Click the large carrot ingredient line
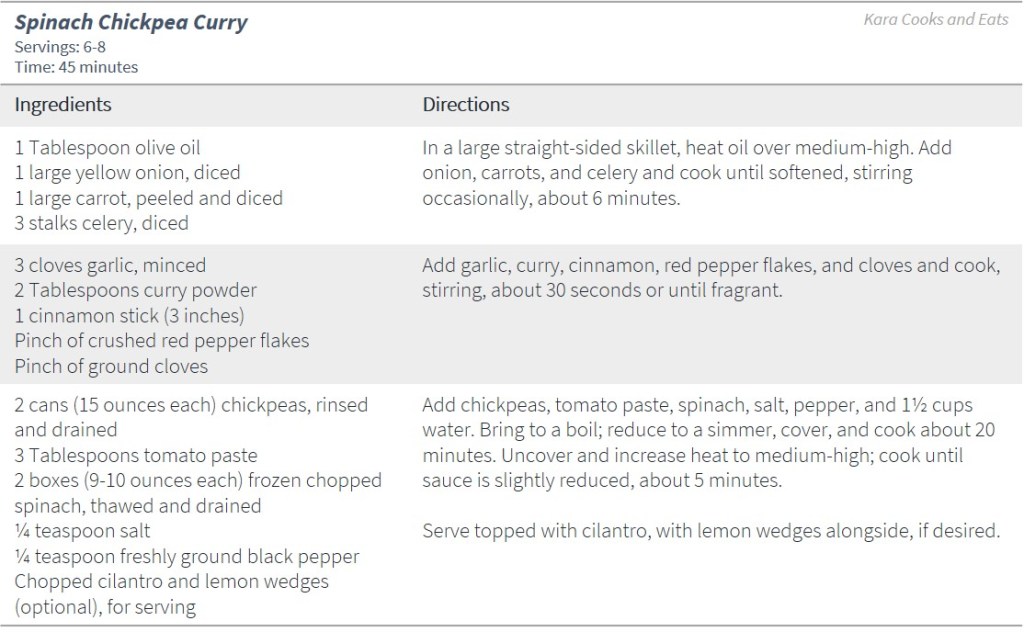Viewport: 1024px width, 632px height. click(148, 198)
